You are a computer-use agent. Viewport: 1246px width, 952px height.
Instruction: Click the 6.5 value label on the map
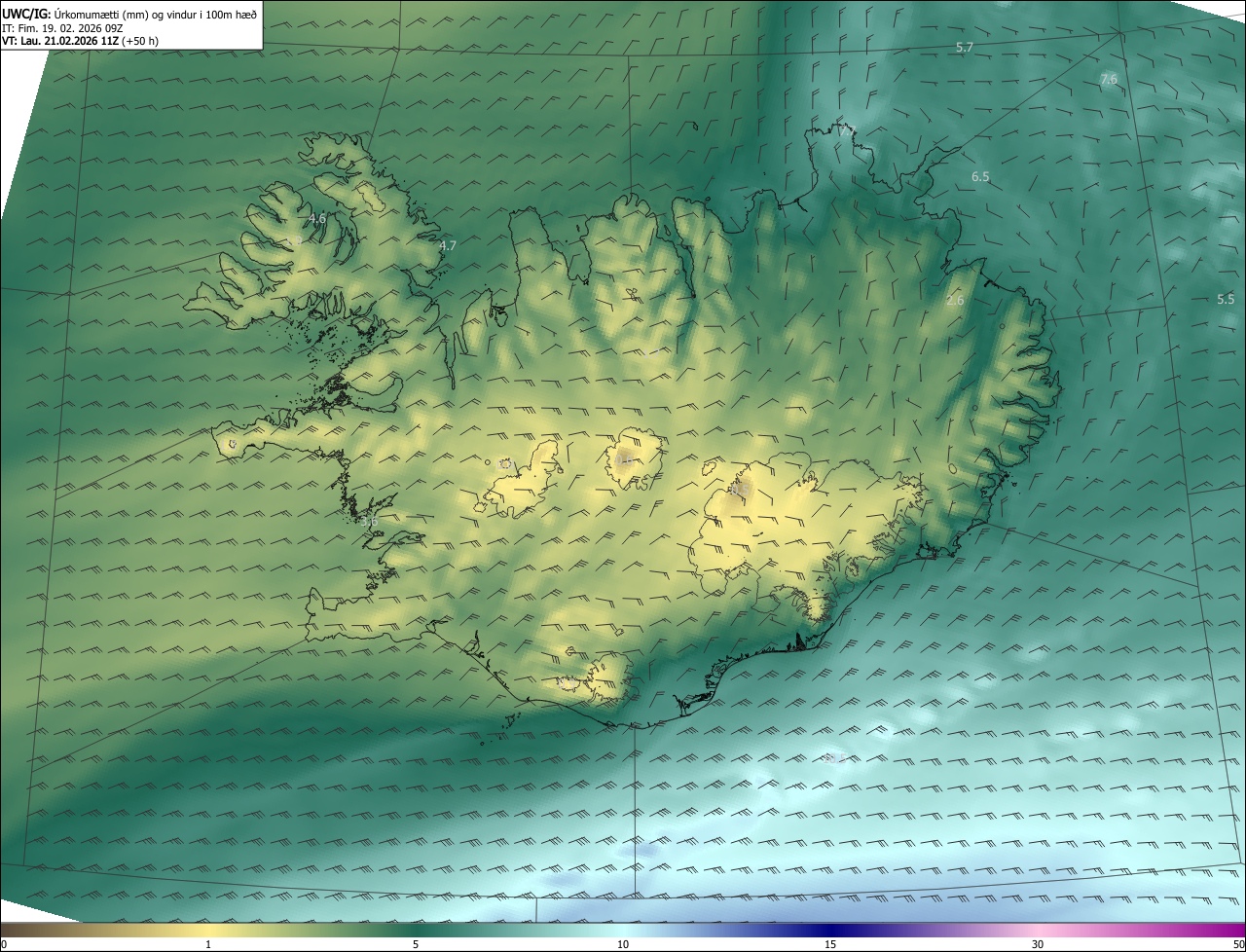(x=980, y=176)
